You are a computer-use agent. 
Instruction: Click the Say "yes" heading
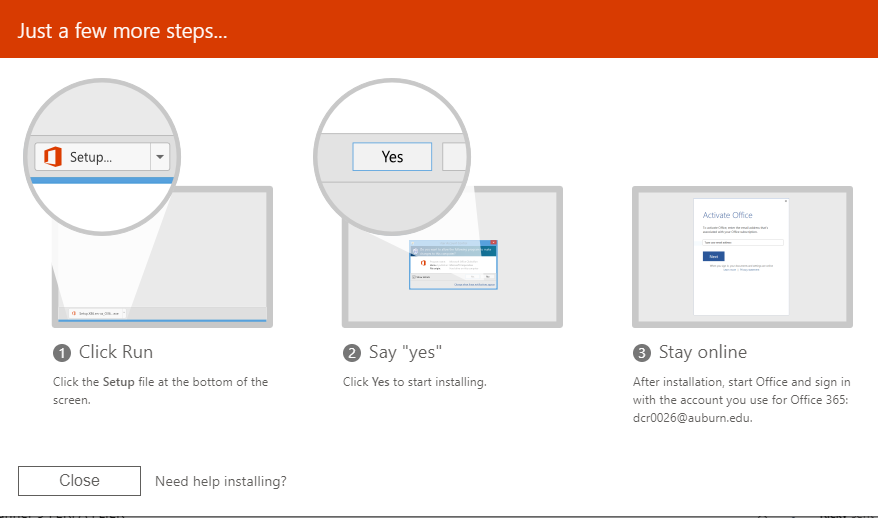point(405,352)
